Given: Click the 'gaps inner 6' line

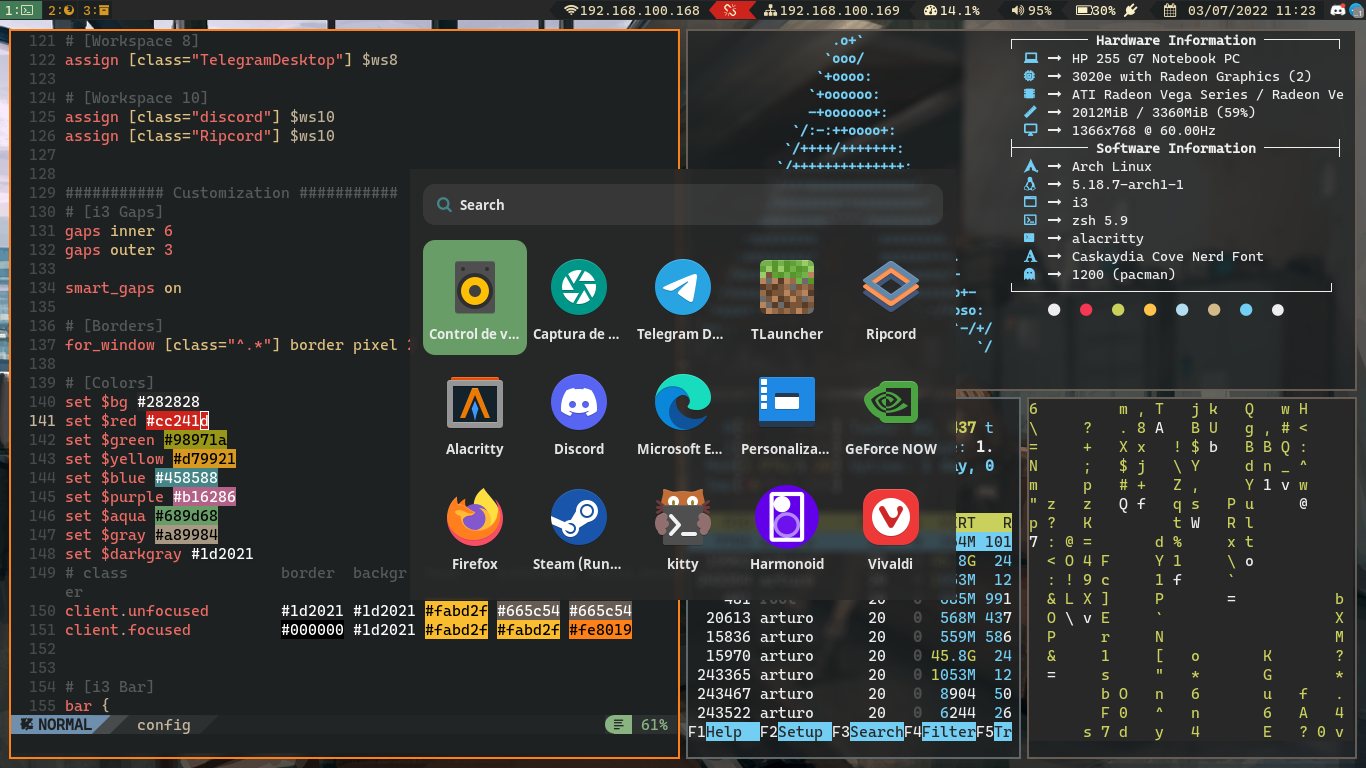Looking at the screenshot, I should pos(119,231).
